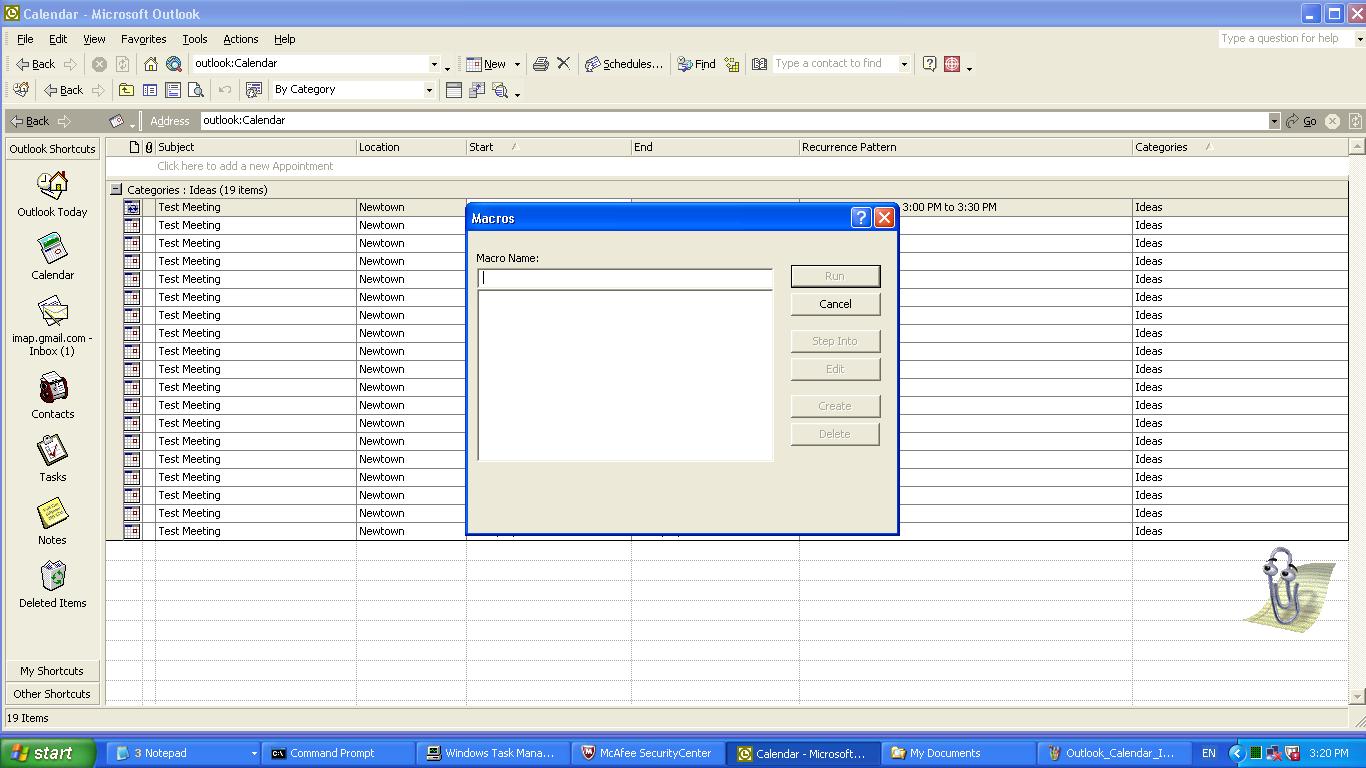Open the Actions menu
This screenshot has width=1366, height=768.
240,39
